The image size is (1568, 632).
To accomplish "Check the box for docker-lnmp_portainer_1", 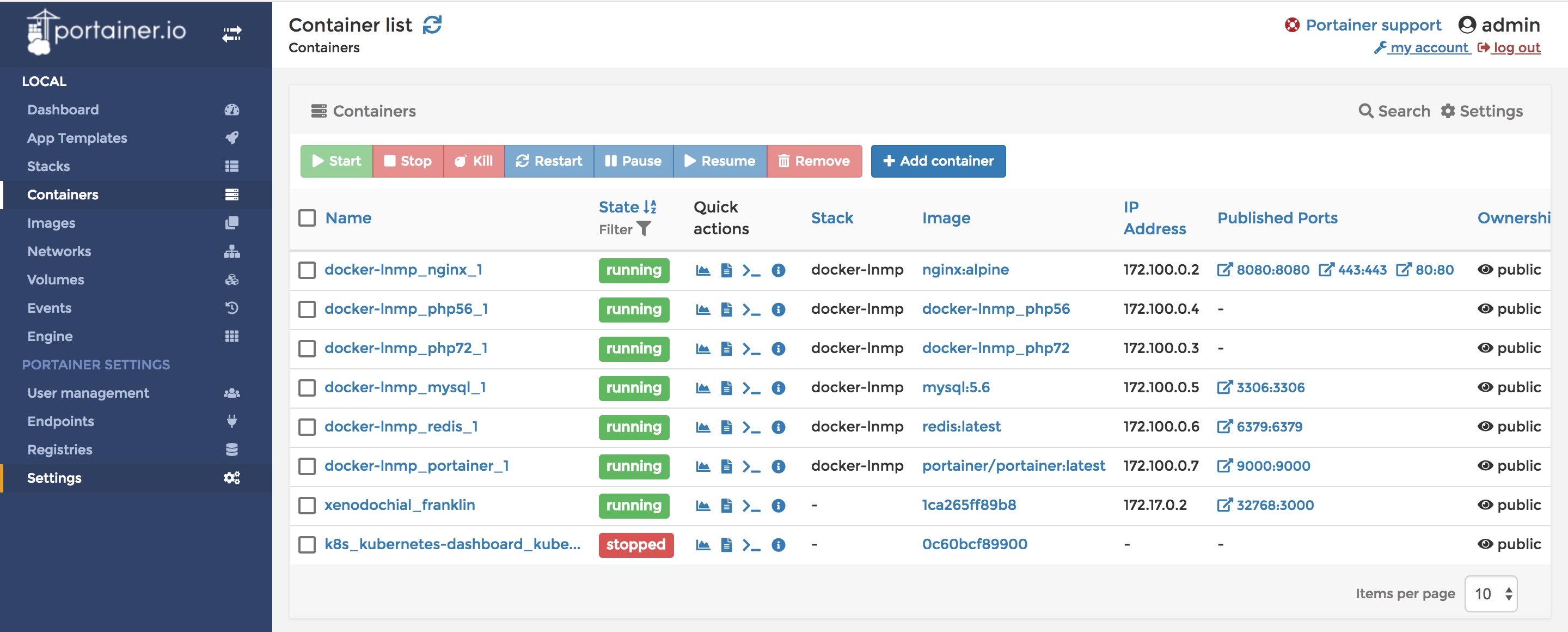I will coord(307,466).
